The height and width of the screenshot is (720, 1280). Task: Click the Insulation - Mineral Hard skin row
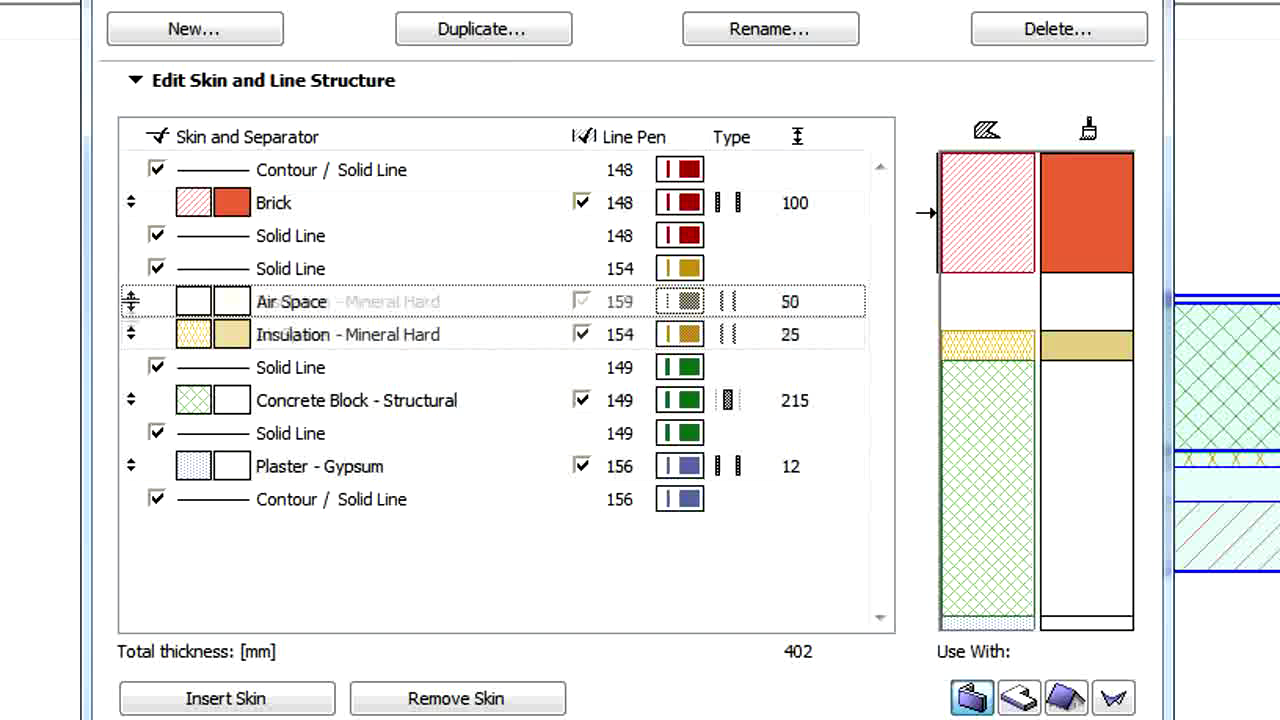click(347, 335)
